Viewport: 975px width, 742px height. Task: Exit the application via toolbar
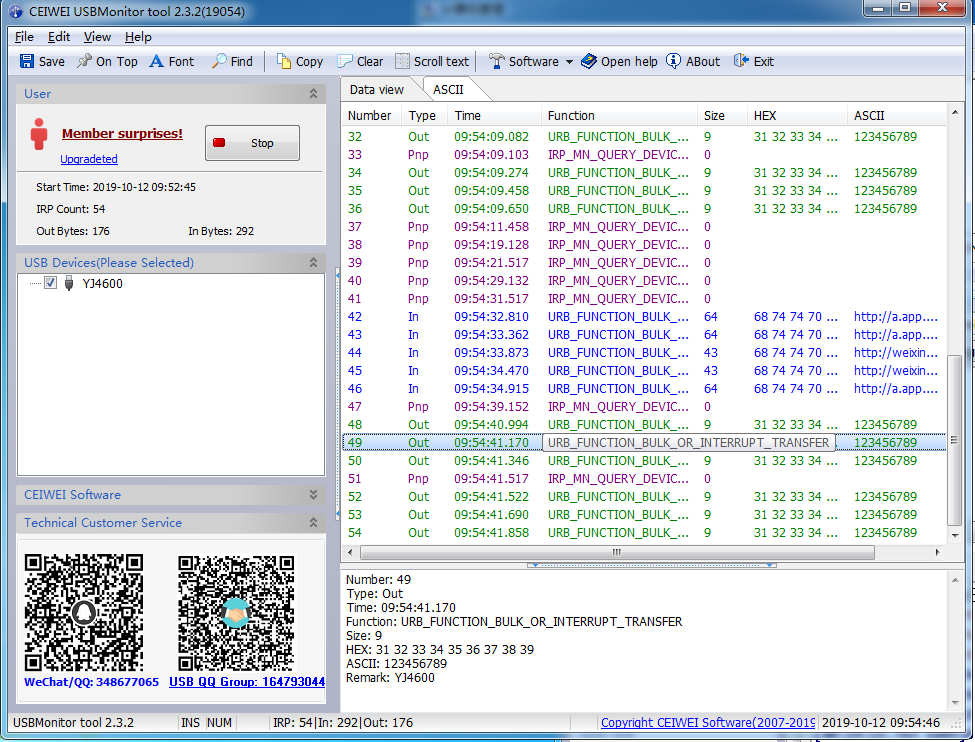click(754, 61)
